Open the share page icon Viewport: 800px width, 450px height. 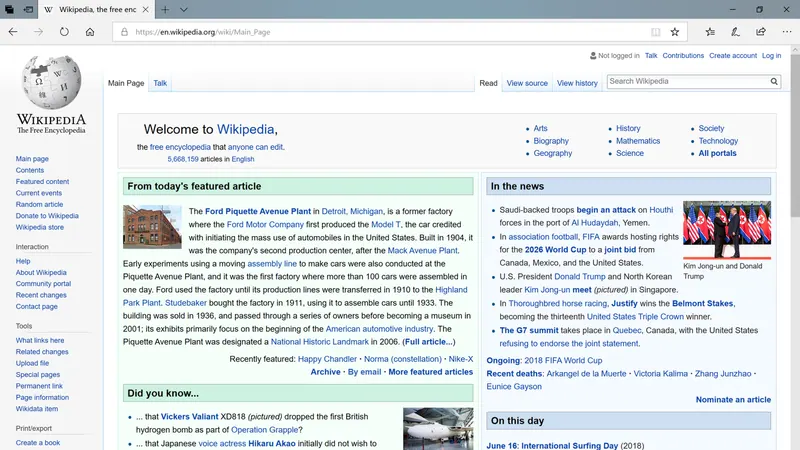[761, 32]
